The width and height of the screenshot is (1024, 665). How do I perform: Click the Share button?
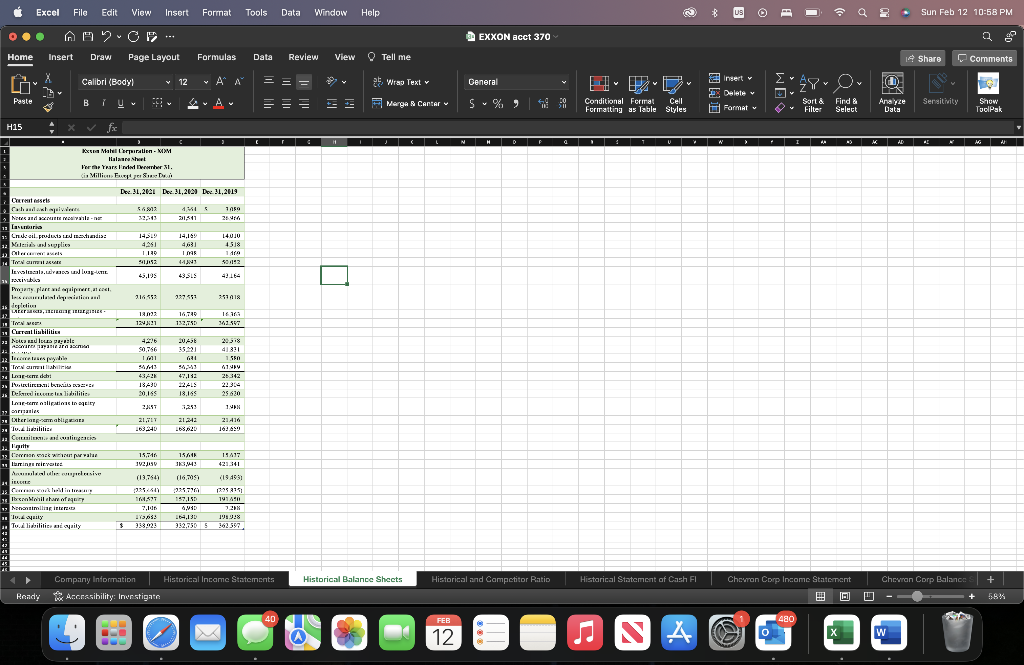pos(923,58)
